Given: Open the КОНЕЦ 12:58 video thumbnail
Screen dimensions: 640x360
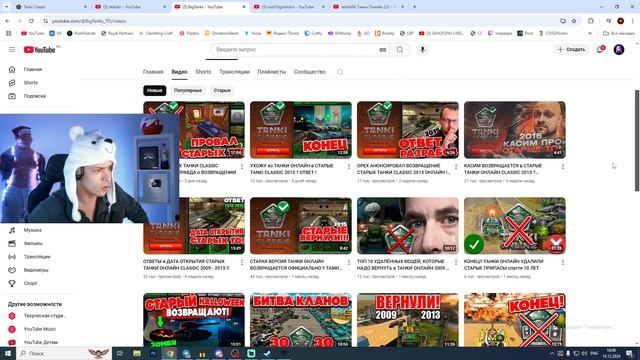Looking at the screenshot, I should coord(301,130).
